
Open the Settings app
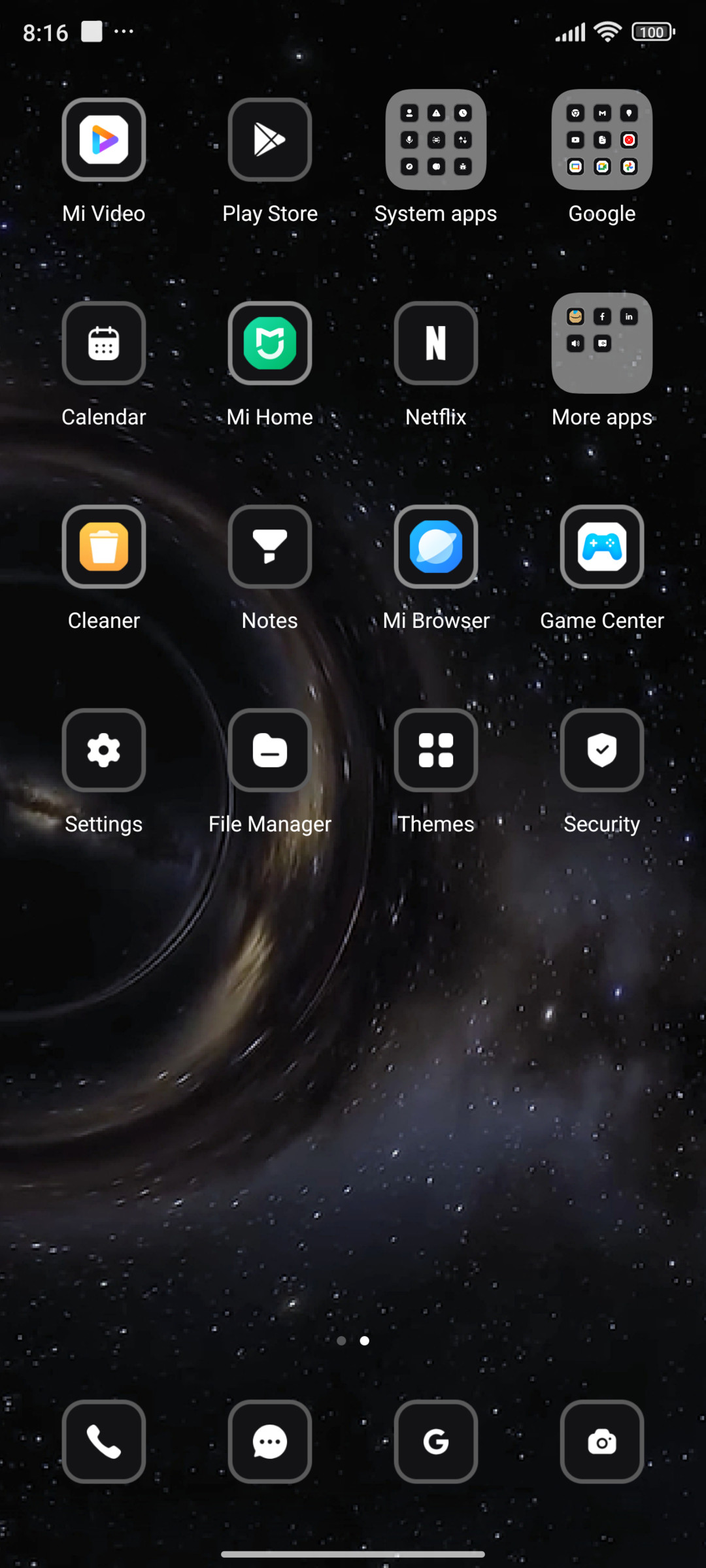pyautogui.click(x=104, y=750)
